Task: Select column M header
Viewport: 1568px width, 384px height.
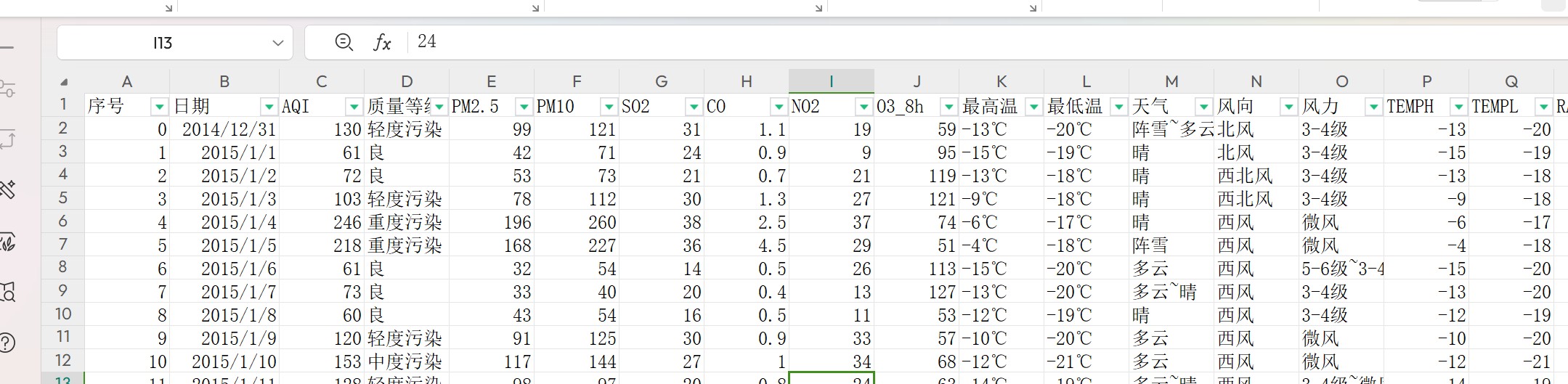Action: click(1171, 82)
